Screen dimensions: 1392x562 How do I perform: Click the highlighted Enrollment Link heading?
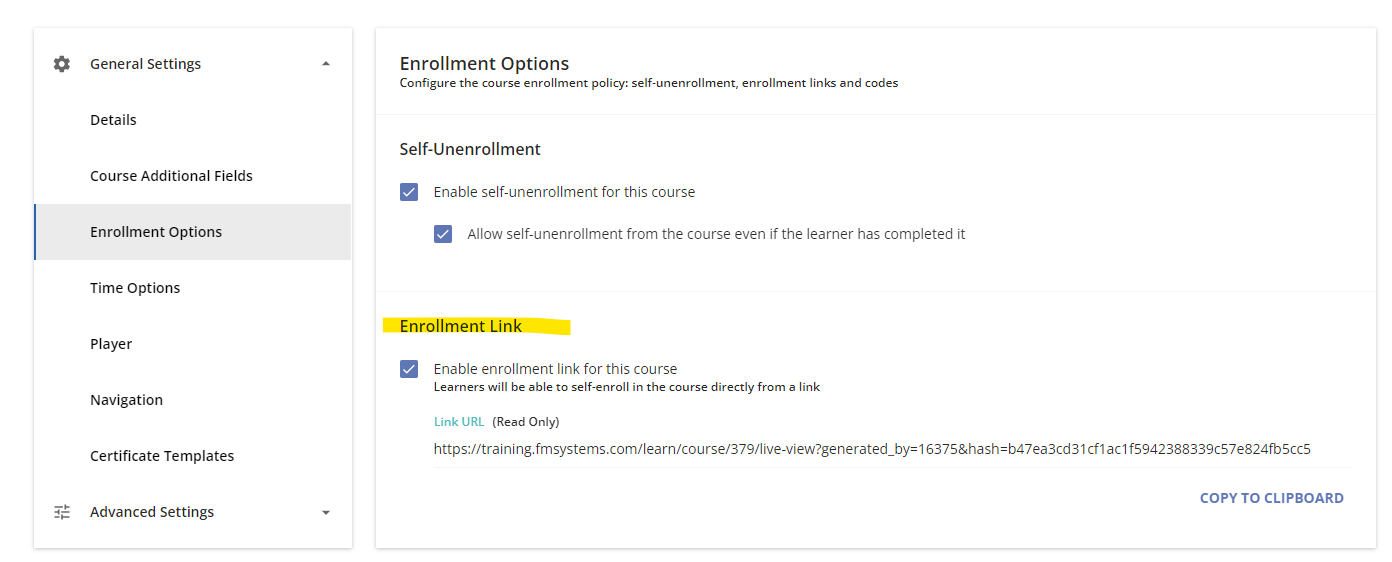tap(461, 326)
